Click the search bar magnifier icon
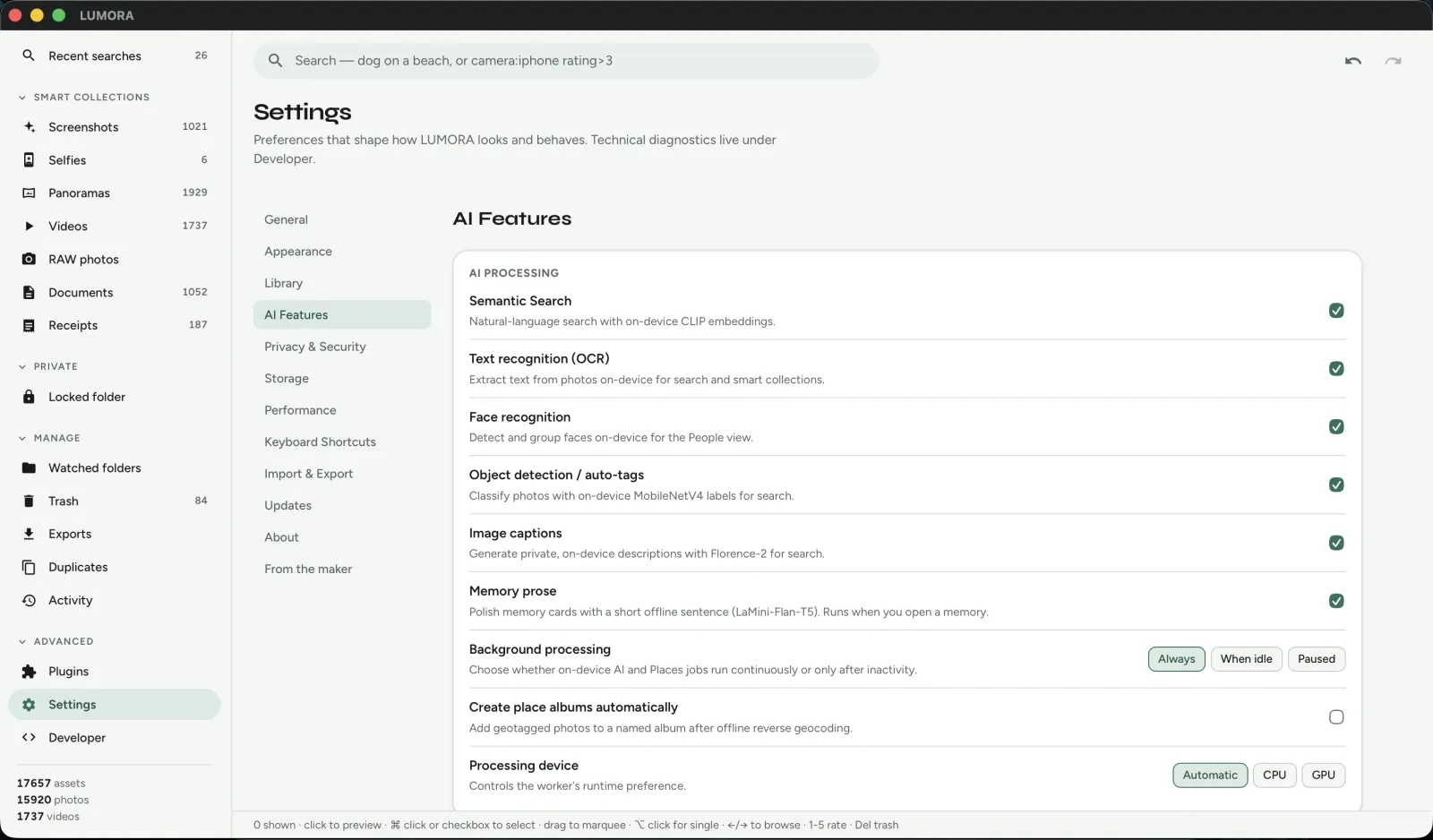 [276, 61]
